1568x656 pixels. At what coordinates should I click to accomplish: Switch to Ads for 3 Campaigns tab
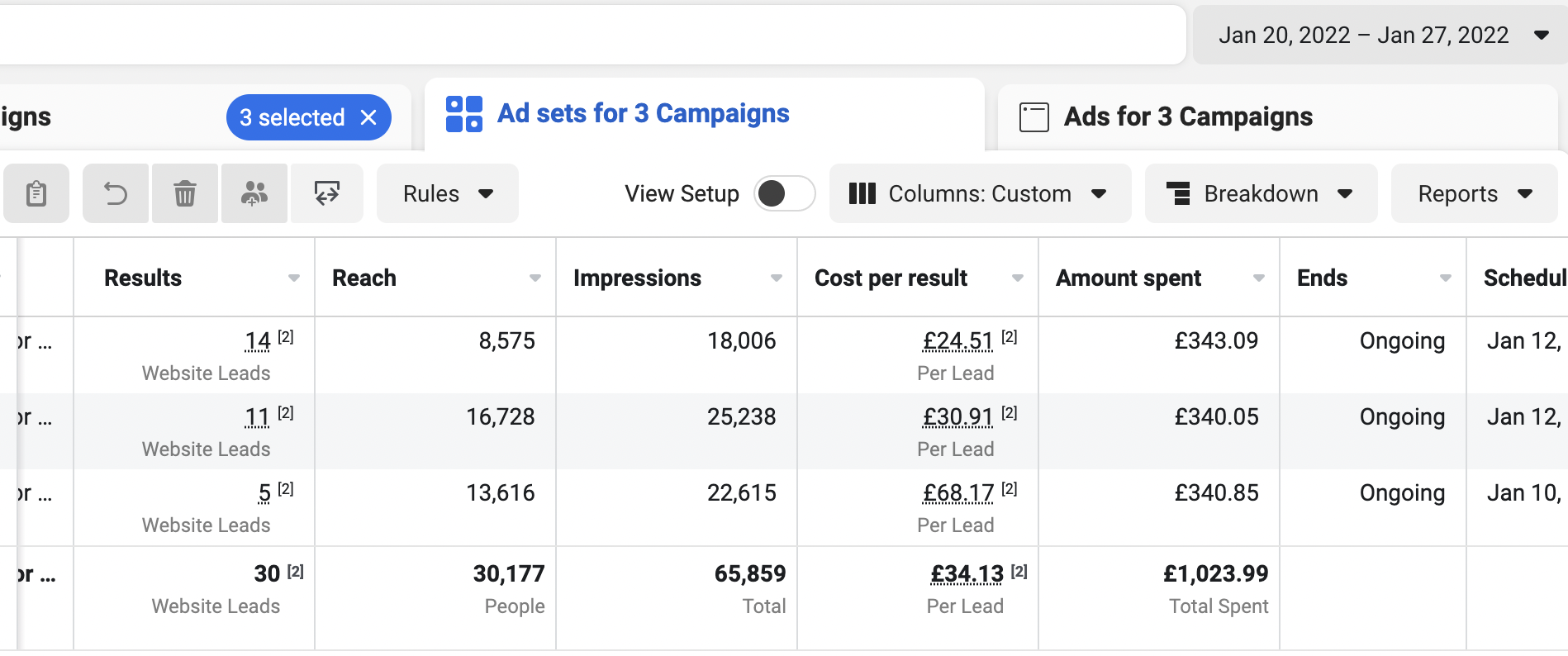click(1187, 116)
